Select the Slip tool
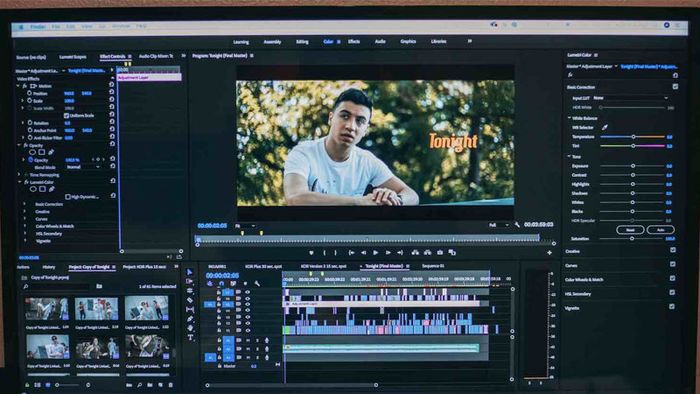The width and height of the screenshot is (700, 394). point(190,310)
